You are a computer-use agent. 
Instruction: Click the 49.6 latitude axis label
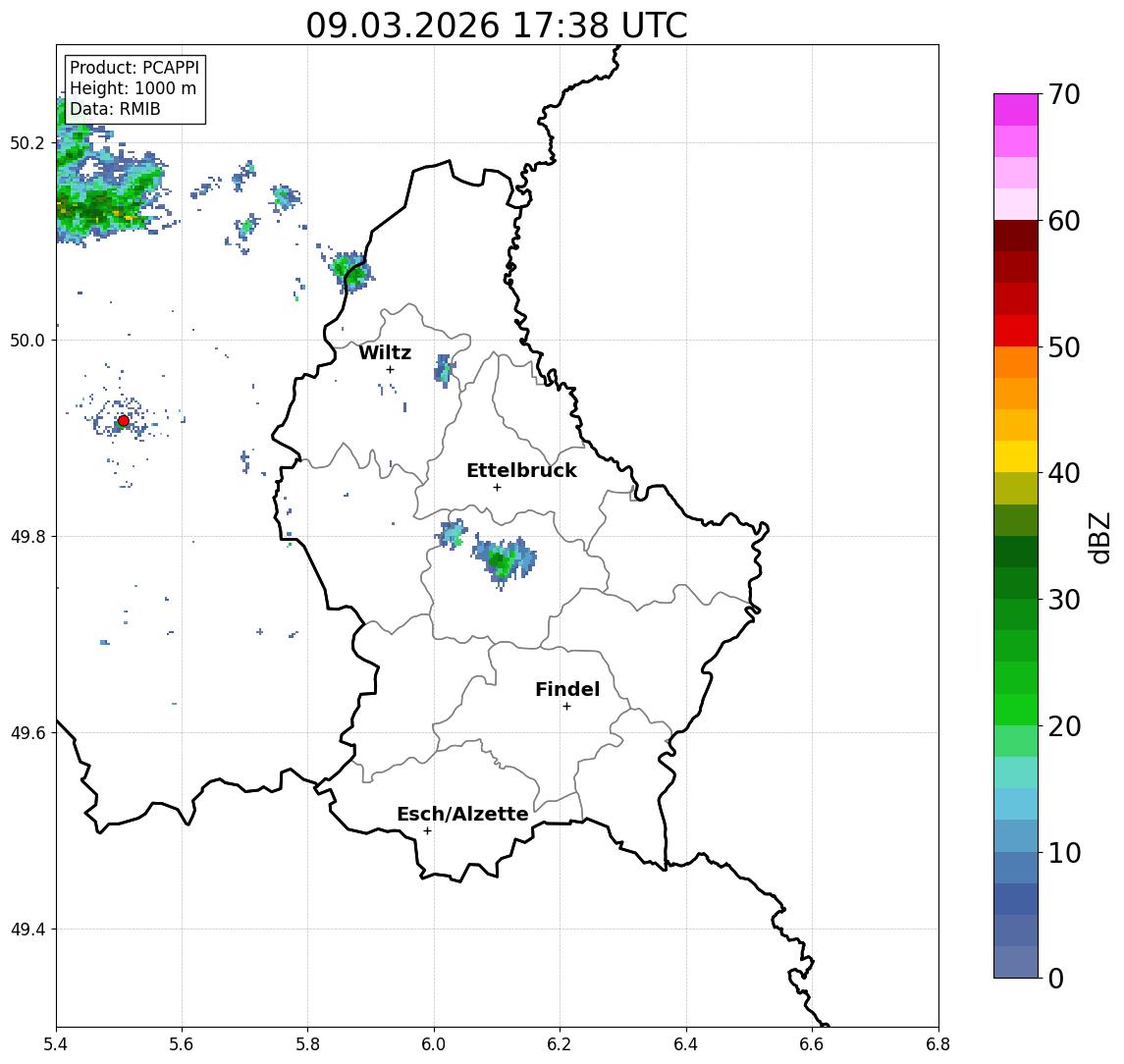[27, 733]
